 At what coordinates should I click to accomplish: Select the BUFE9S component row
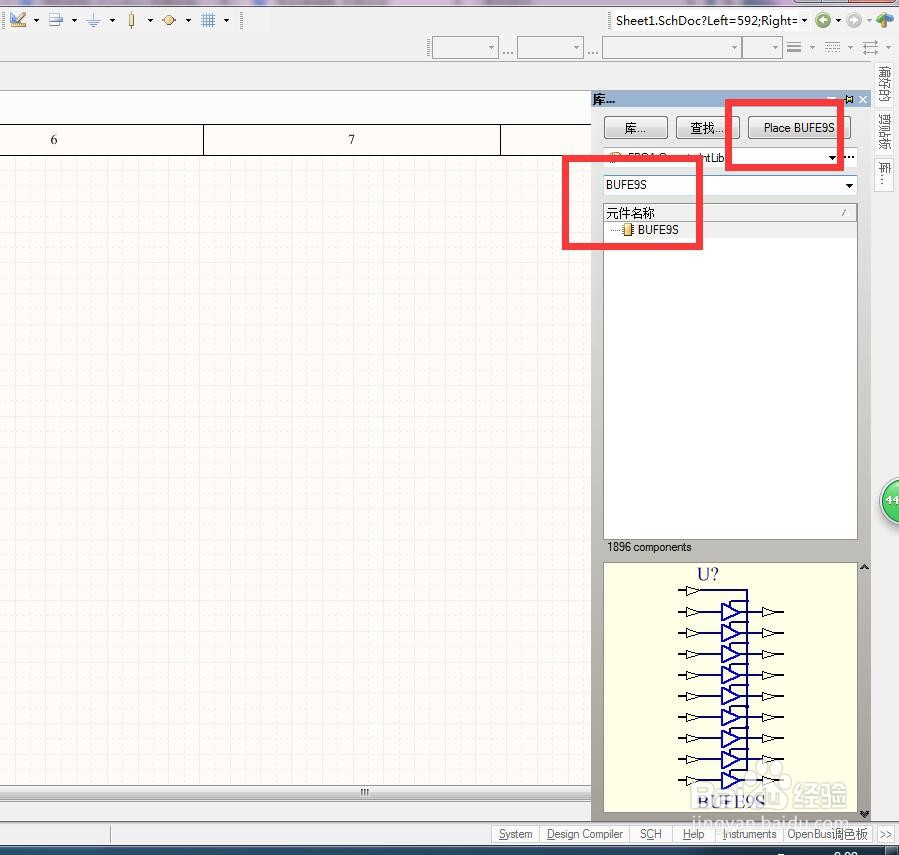point(730,230)
